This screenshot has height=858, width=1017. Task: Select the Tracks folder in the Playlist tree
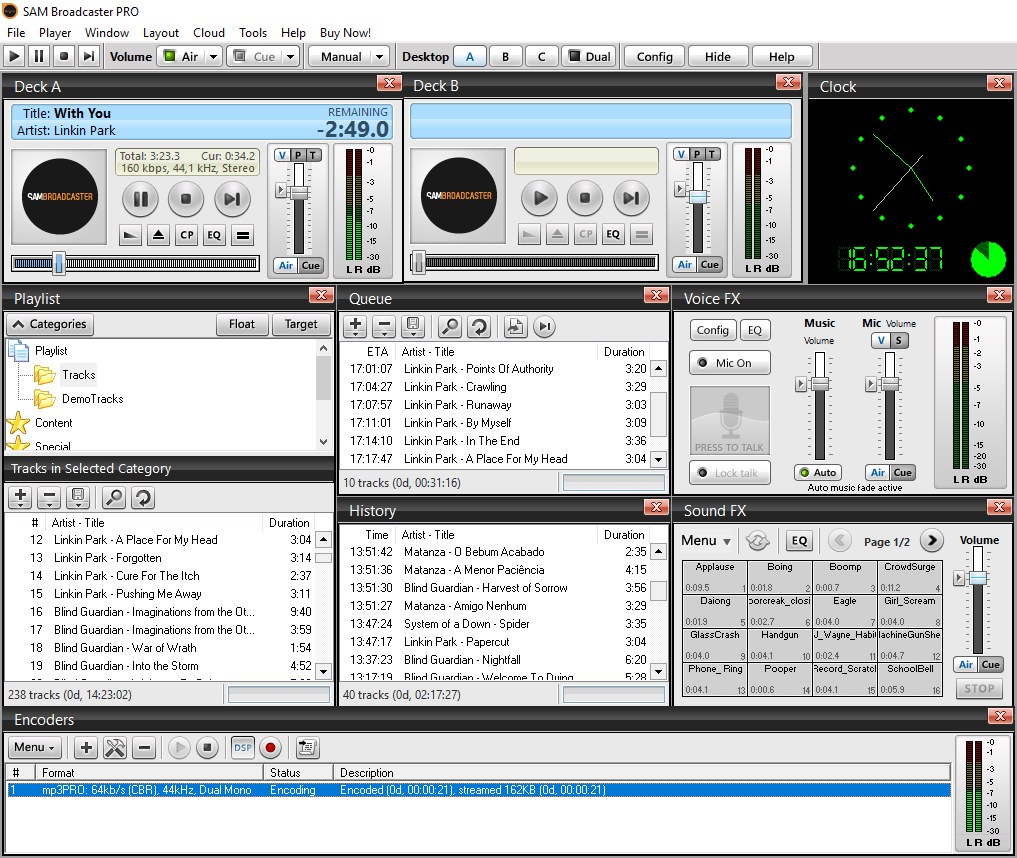pos(78,375)
